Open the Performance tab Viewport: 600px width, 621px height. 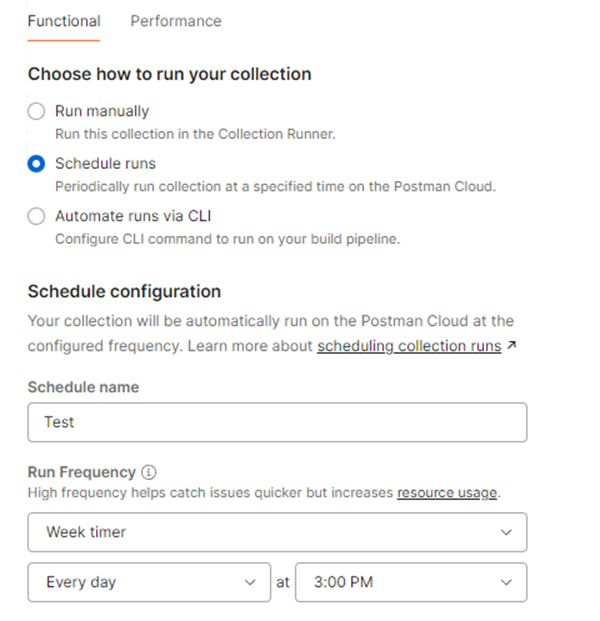(176, 21)
